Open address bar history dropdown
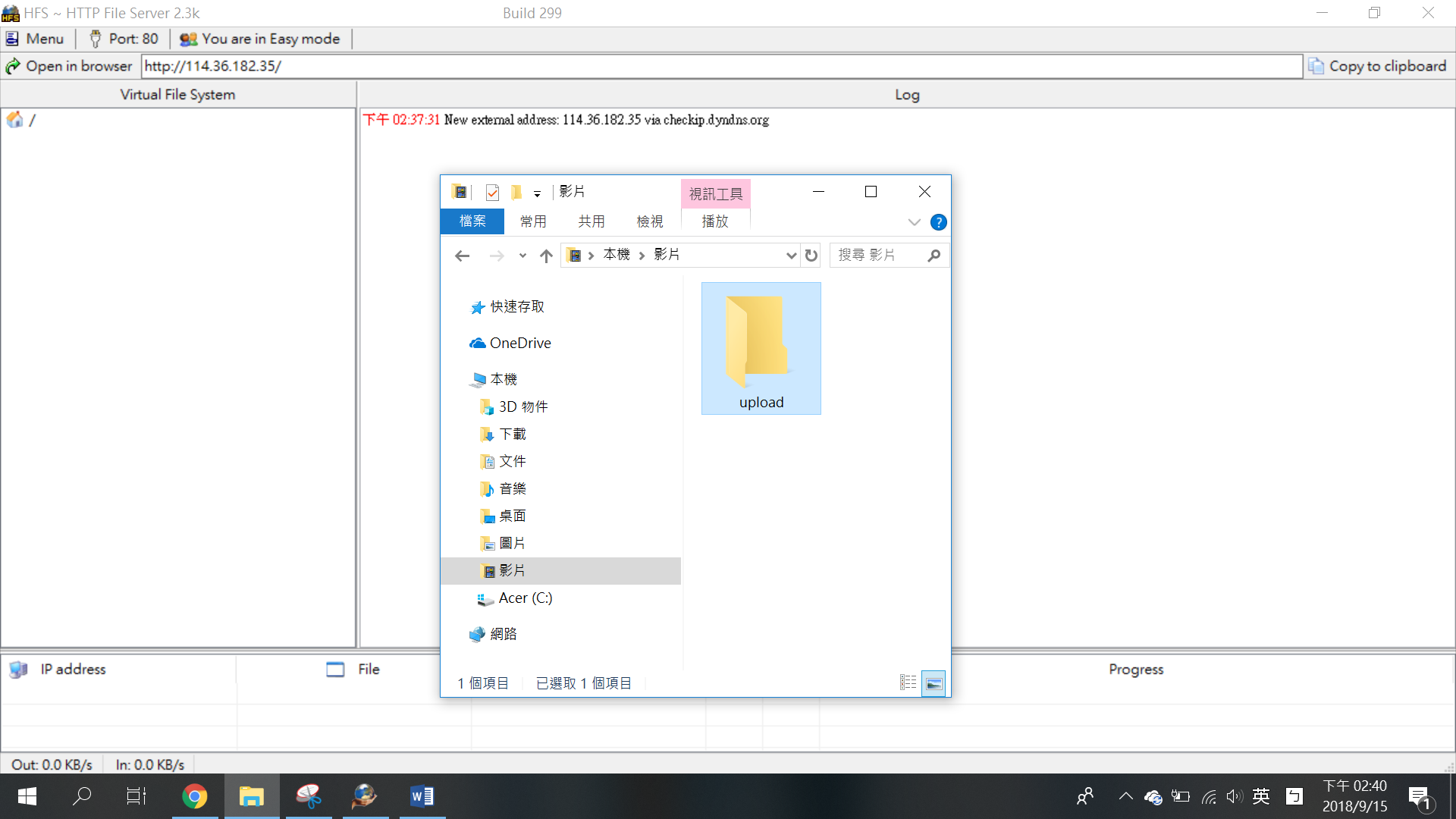The width and height of the screenshot is (1456, 819). tap(791, 256)
